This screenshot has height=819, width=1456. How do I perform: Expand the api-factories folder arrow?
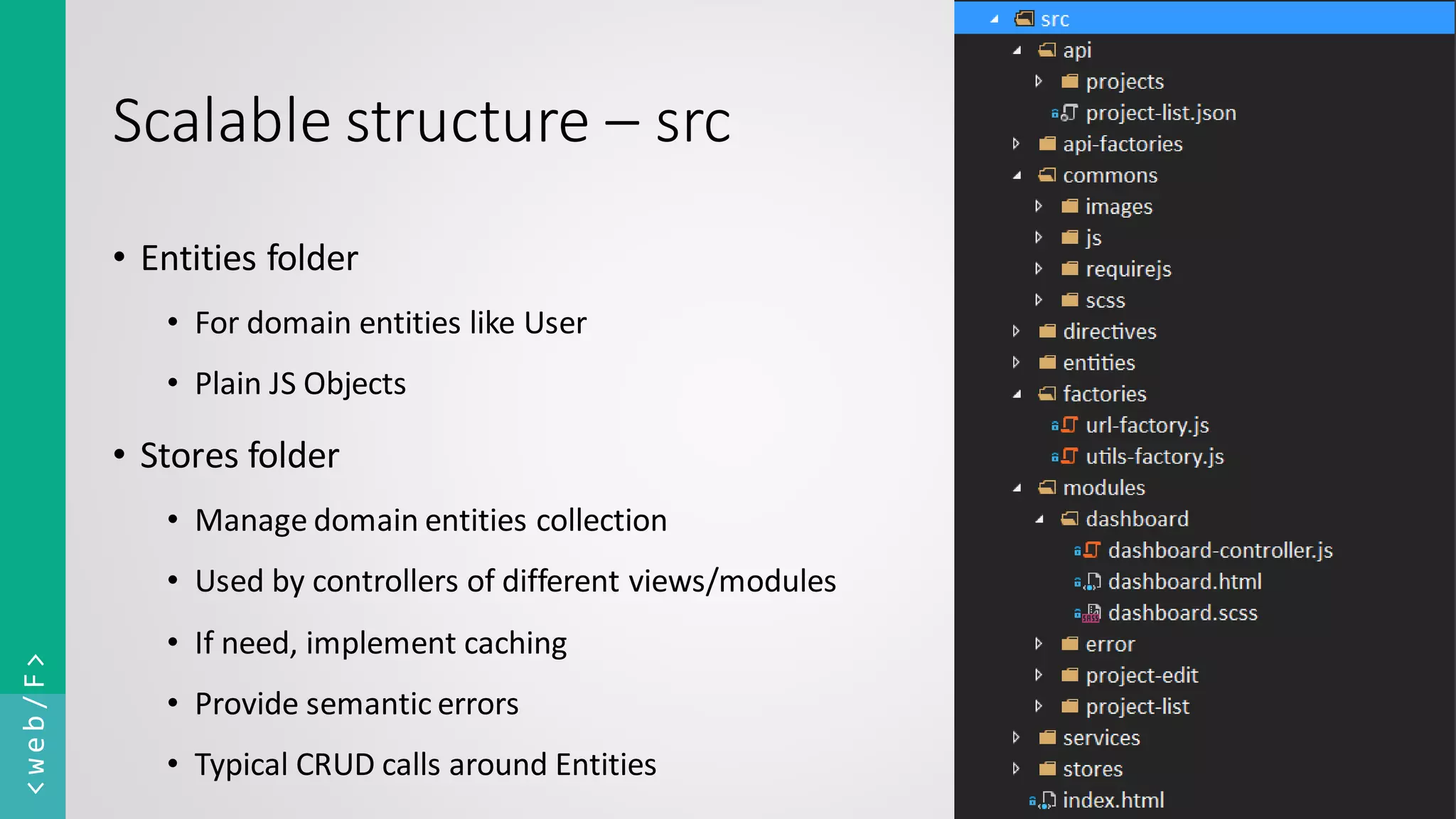pyautogui.click(x=1016, y=144)
